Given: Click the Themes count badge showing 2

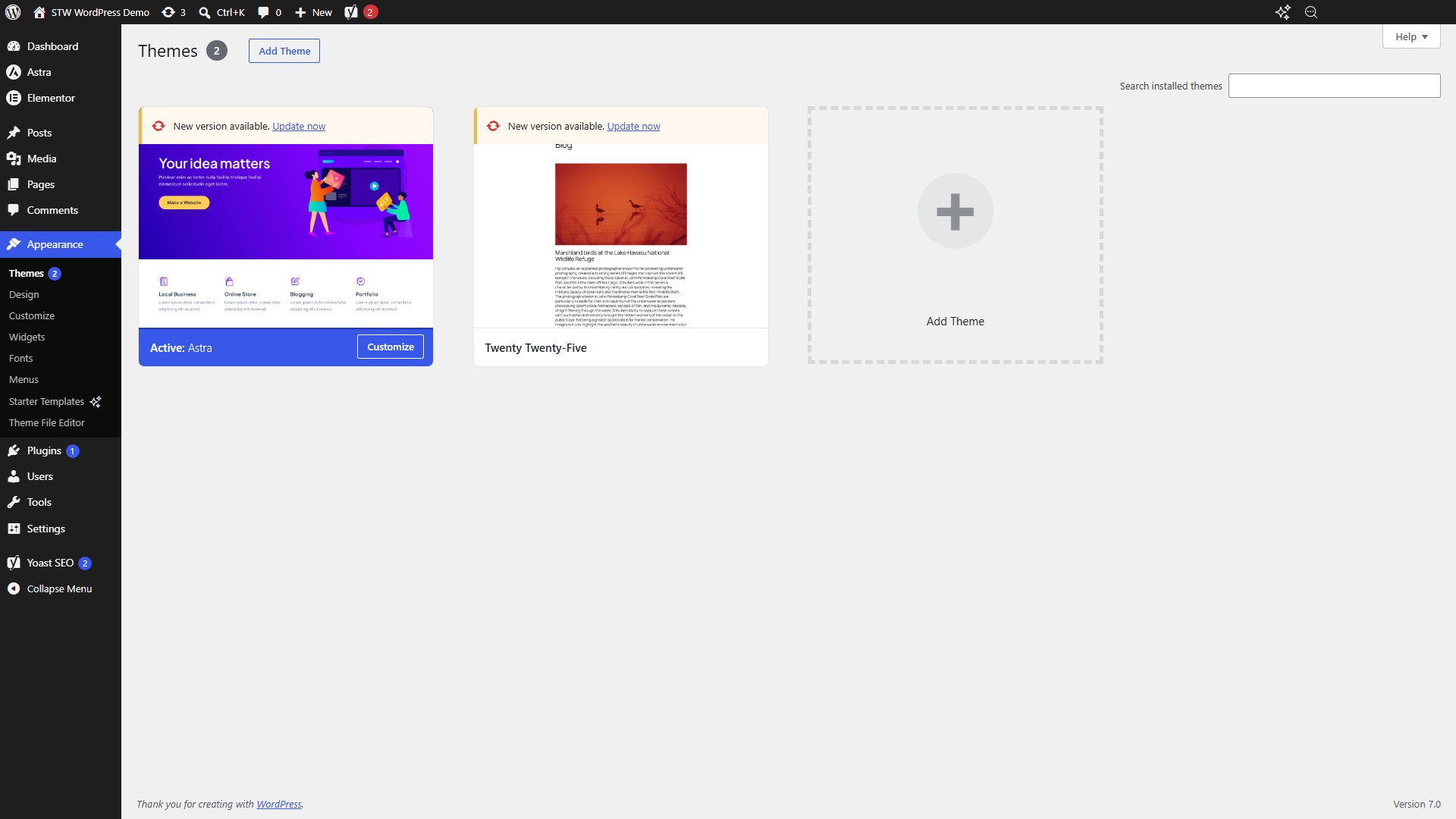Looking at the screenshot, I should click(217, 51).
